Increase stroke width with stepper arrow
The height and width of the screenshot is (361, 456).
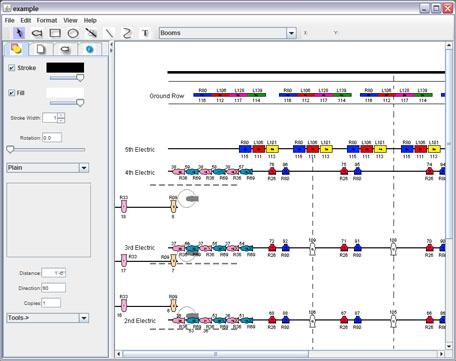[x=61, y=115]
